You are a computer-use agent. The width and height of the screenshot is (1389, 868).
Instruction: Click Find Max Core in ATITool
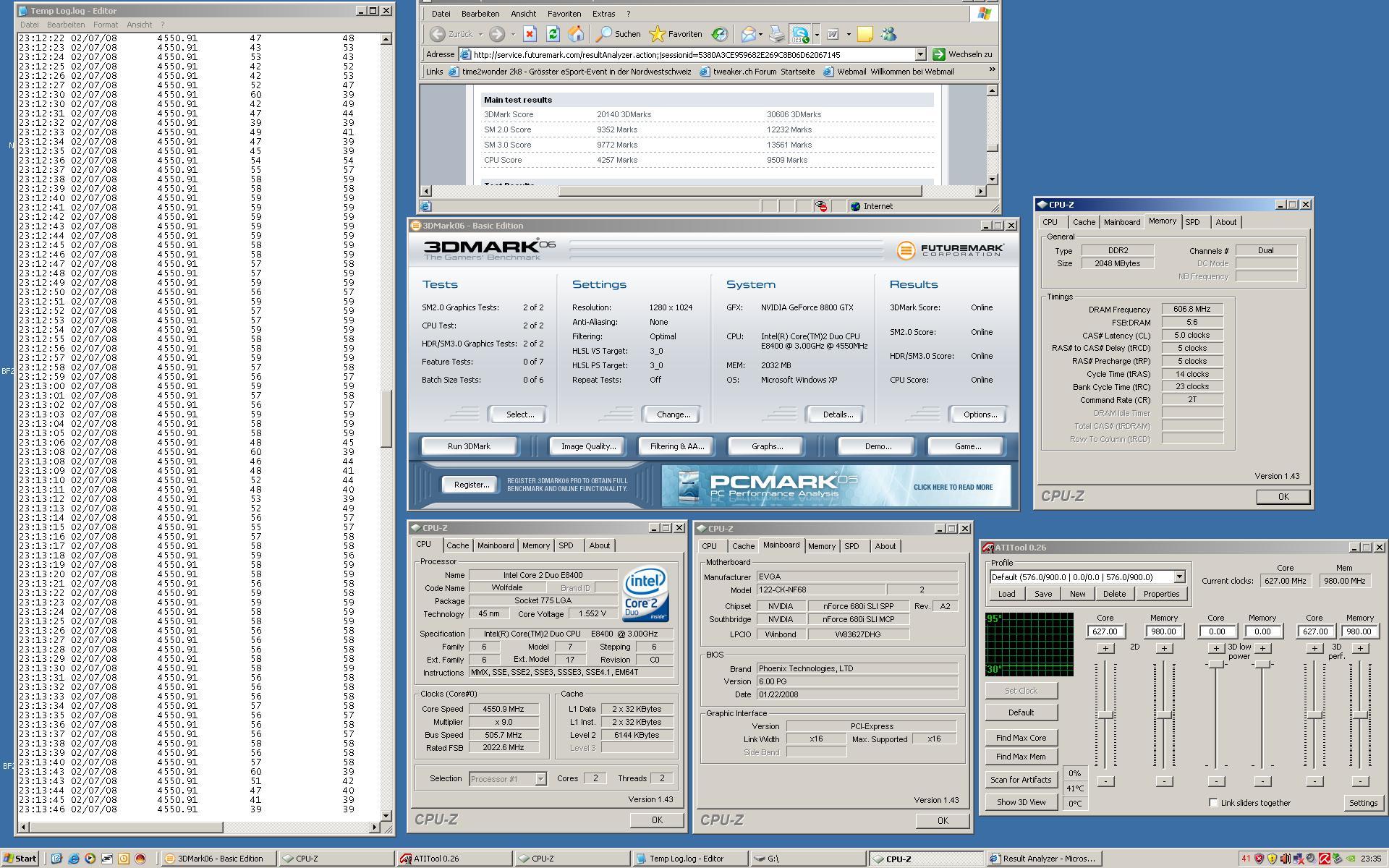(x=1020, y=738)
